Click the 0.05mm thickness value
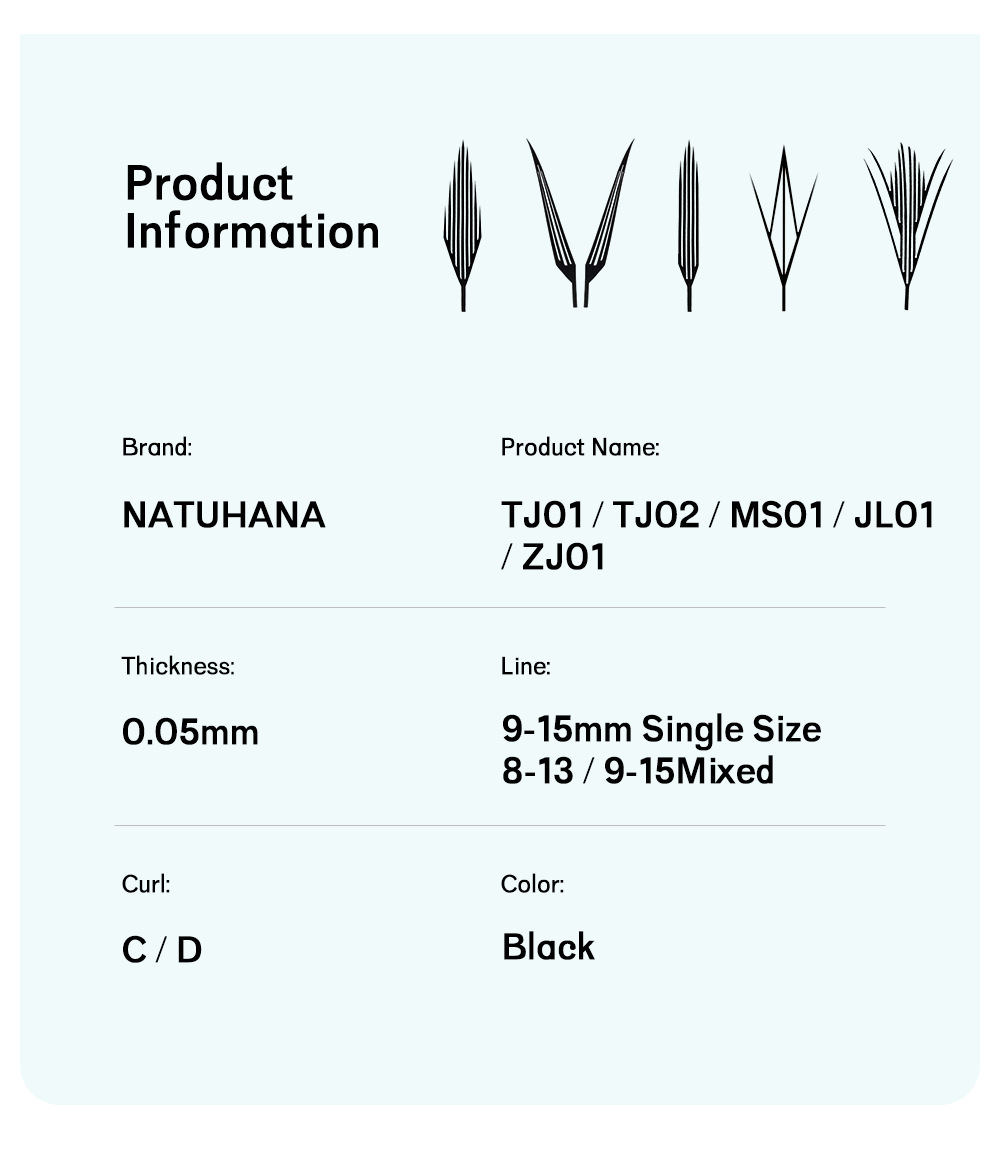Image resolution: width=1000 pixels, height=1149 pixels. (190, 732)
